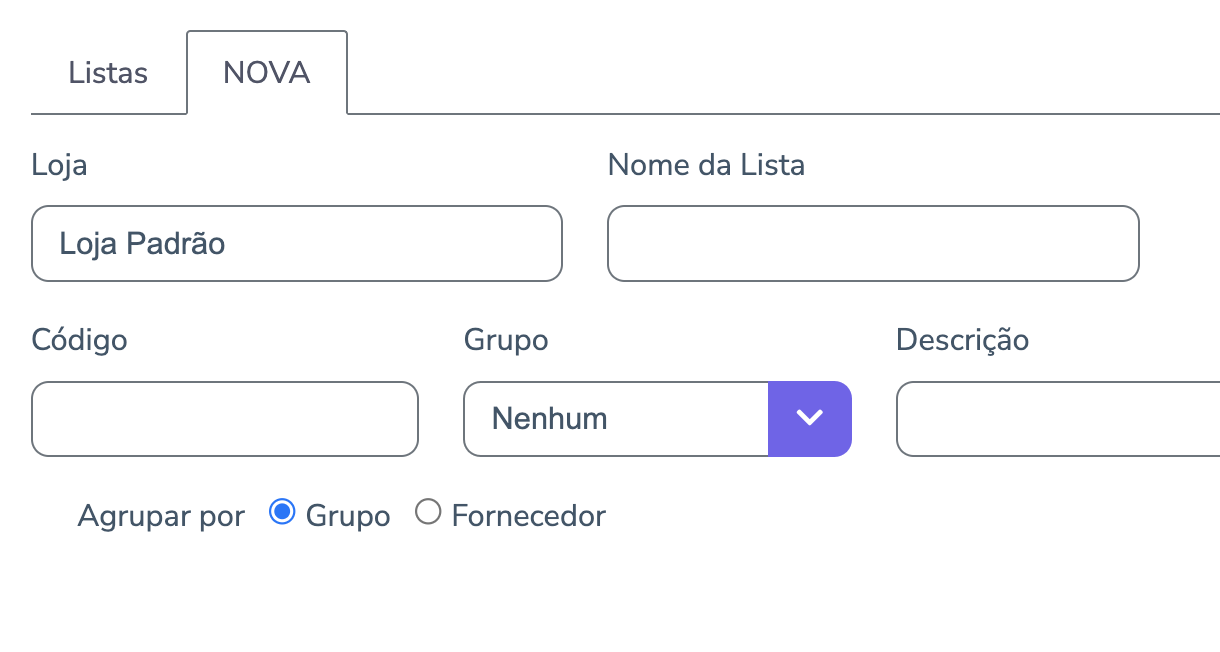Select the Grupo radio button circle
Viewport: 1220px width, 652px height.
tap(283, 513)
